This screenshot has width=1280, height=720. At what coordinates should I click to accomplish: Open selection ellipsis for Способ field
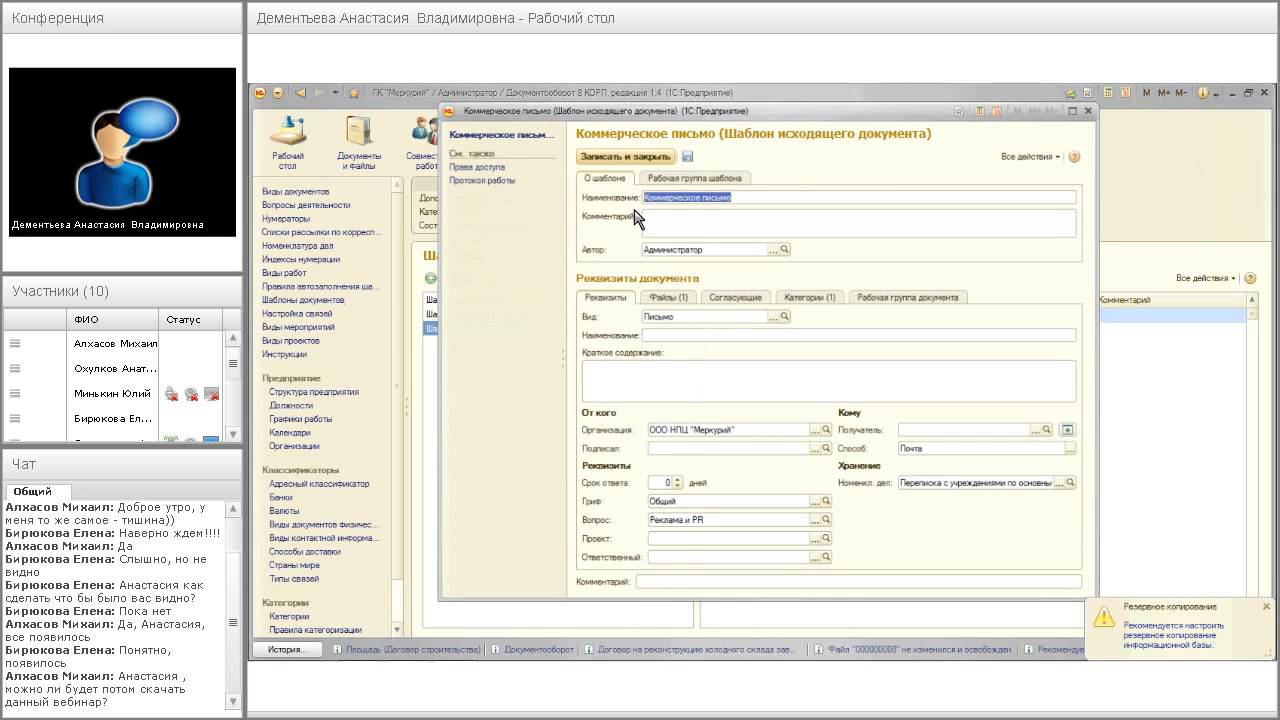click(x=1069, y=449)
